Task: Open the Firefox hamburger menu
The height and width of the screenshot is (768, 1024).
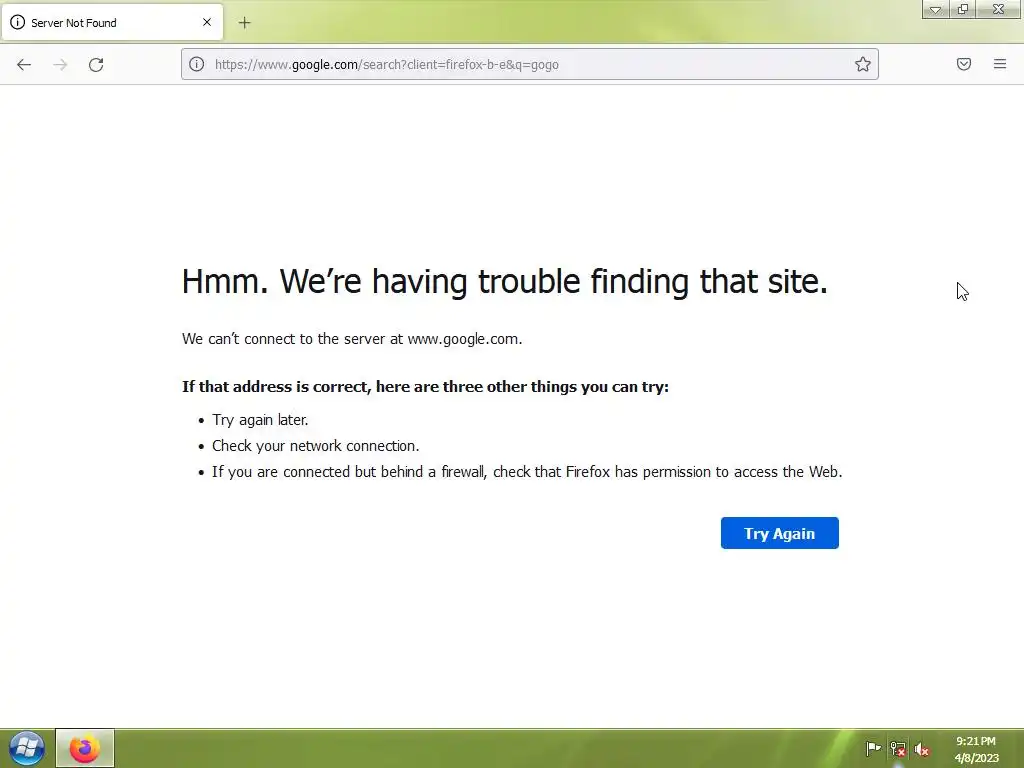Action: point(1000,64)
